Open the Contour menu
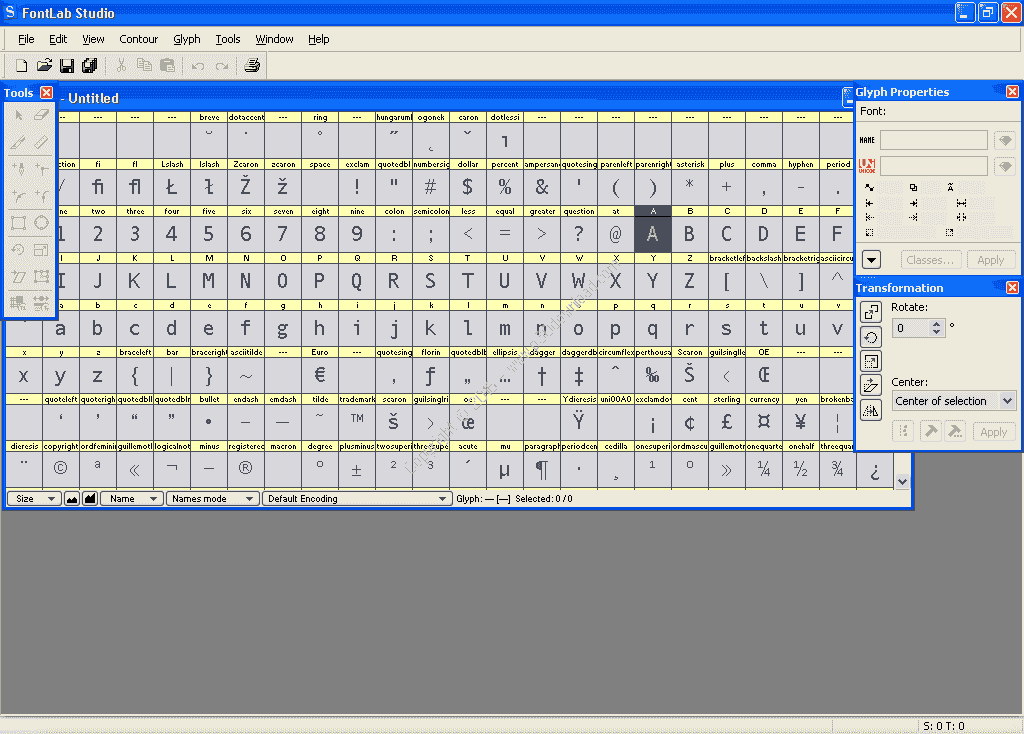This screenshot has height=734, width=1024. [138, 39]
